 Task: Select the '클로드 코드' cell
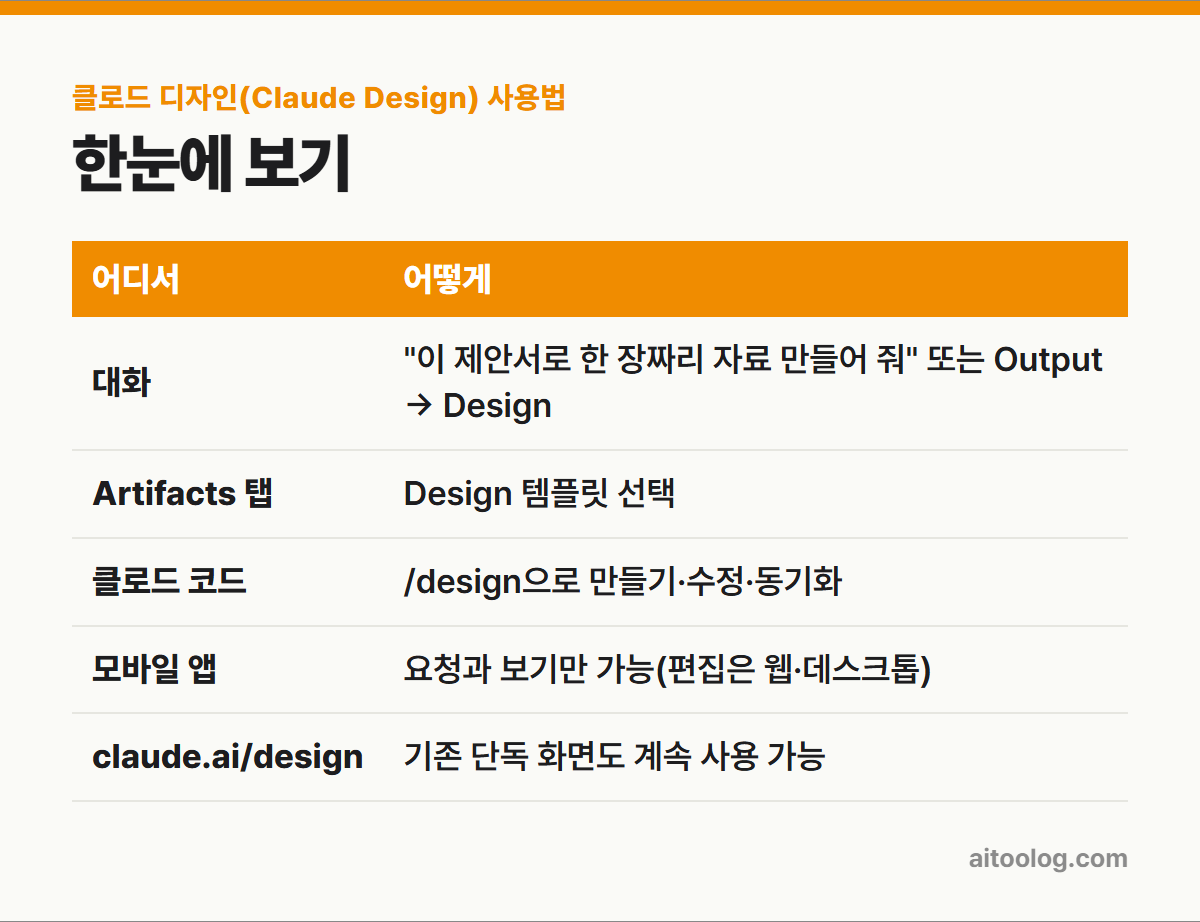pyautogui.click(x=169, y=581)
